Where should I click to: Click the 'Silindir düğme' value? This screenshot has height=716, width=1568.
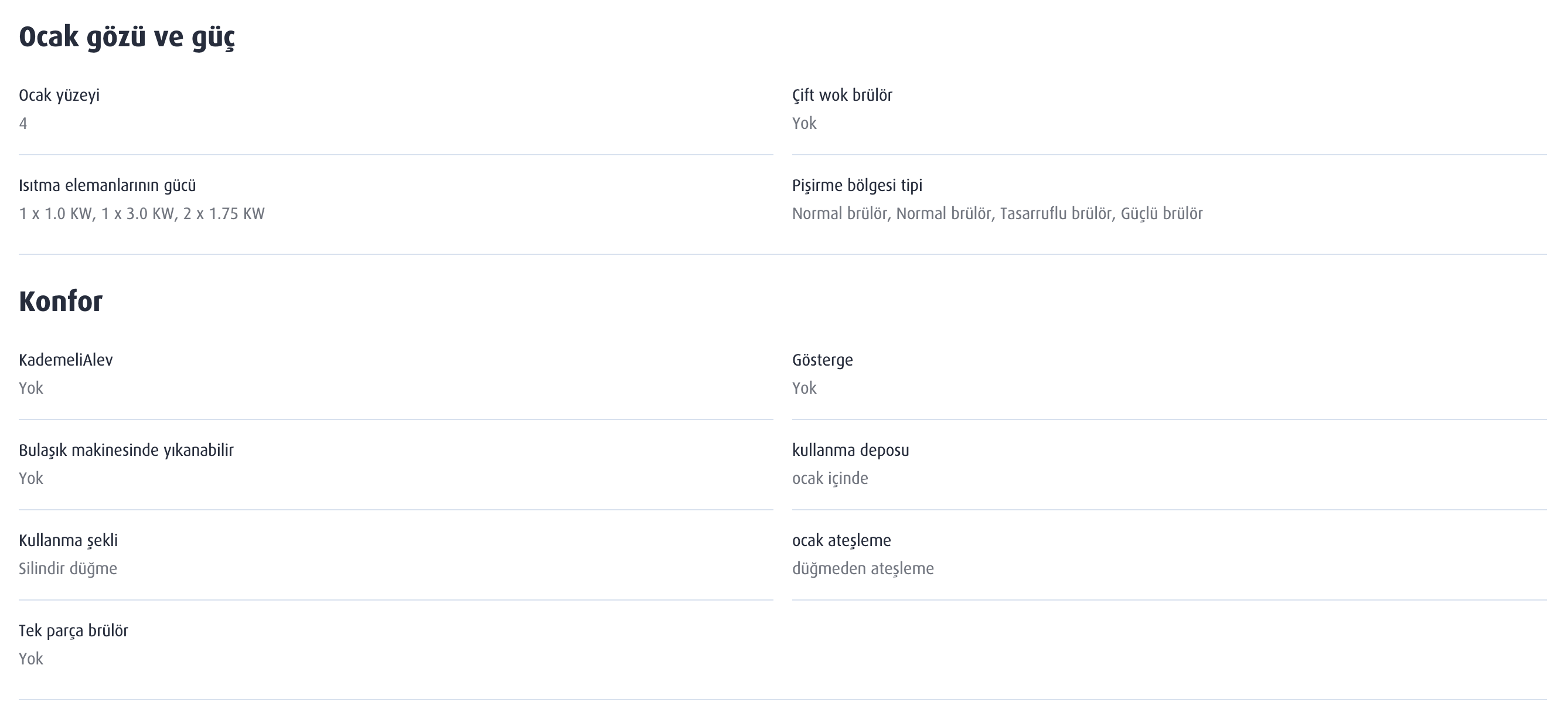point(67,569)
